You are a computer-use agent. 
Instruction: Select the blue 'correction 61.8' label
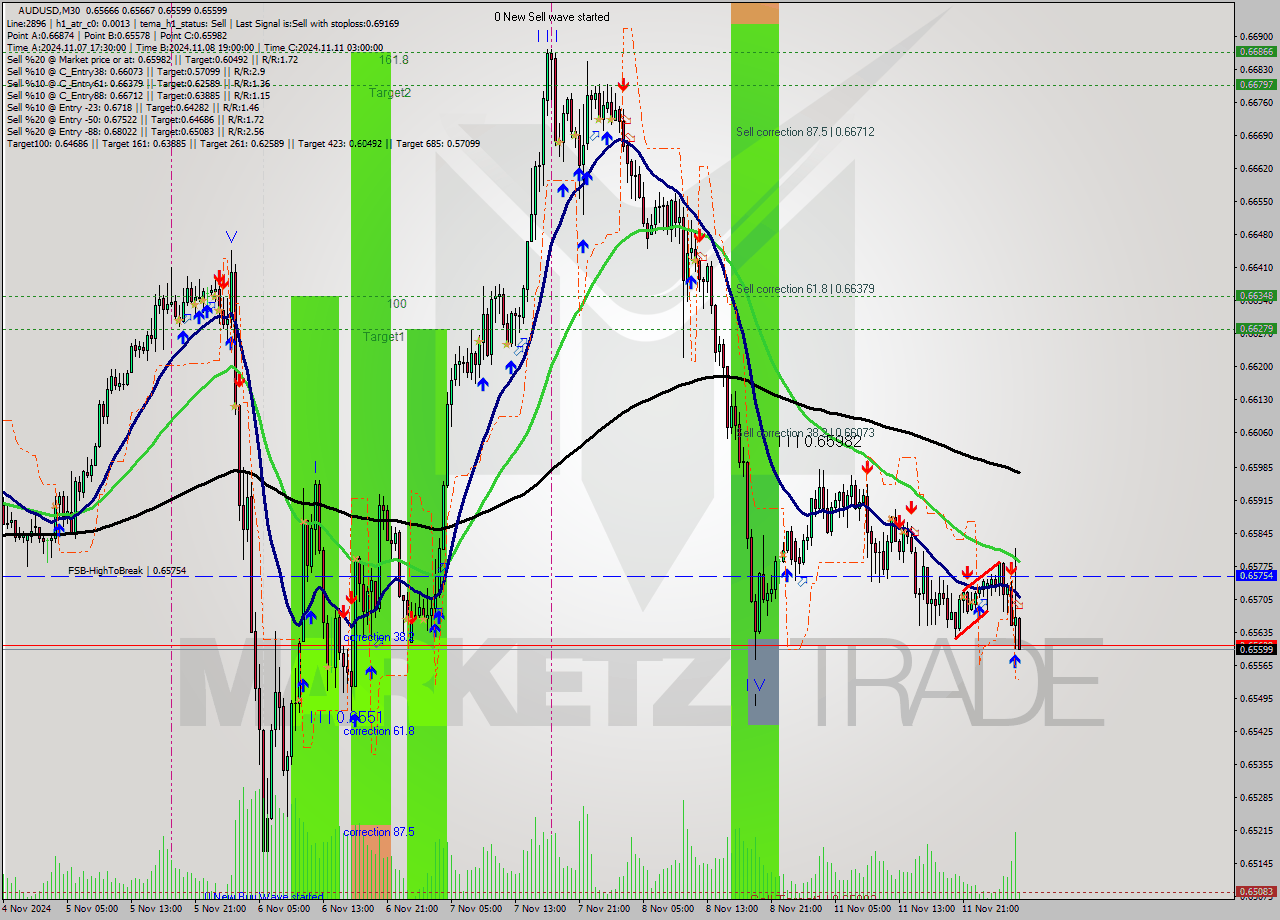(x=379, y=731)
